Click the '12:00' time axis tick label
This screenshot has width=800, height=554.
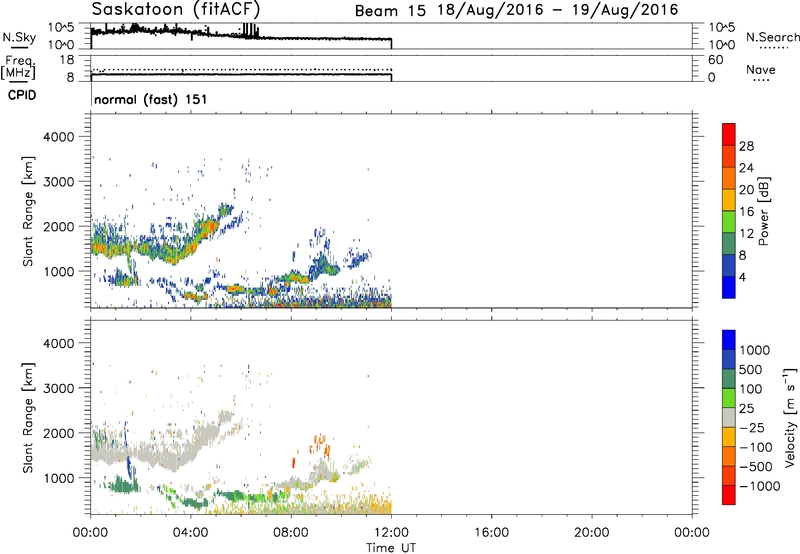pos(391,533)
